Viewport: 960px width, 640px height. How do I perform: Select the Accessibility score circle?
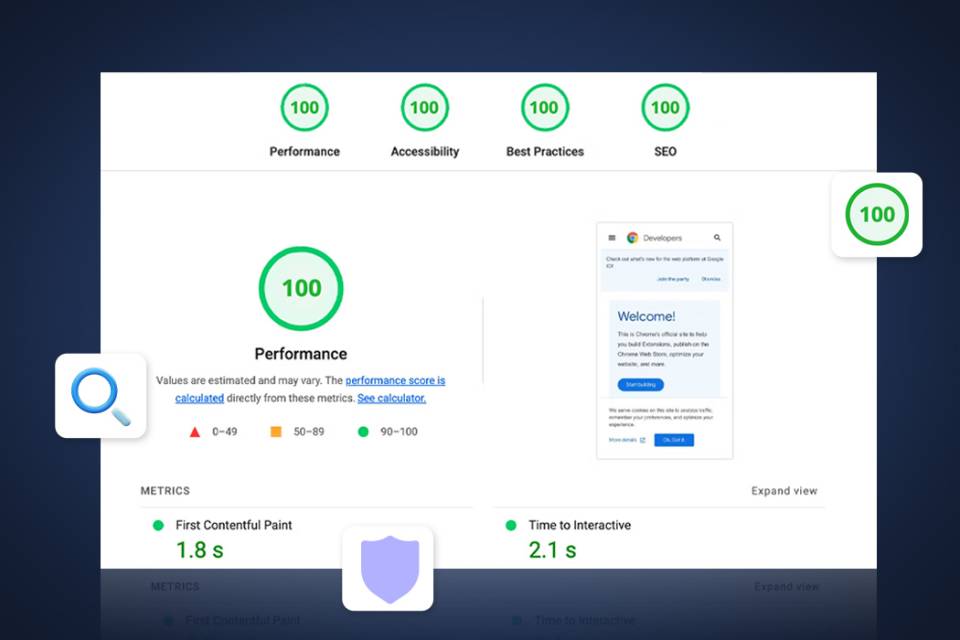424,107
